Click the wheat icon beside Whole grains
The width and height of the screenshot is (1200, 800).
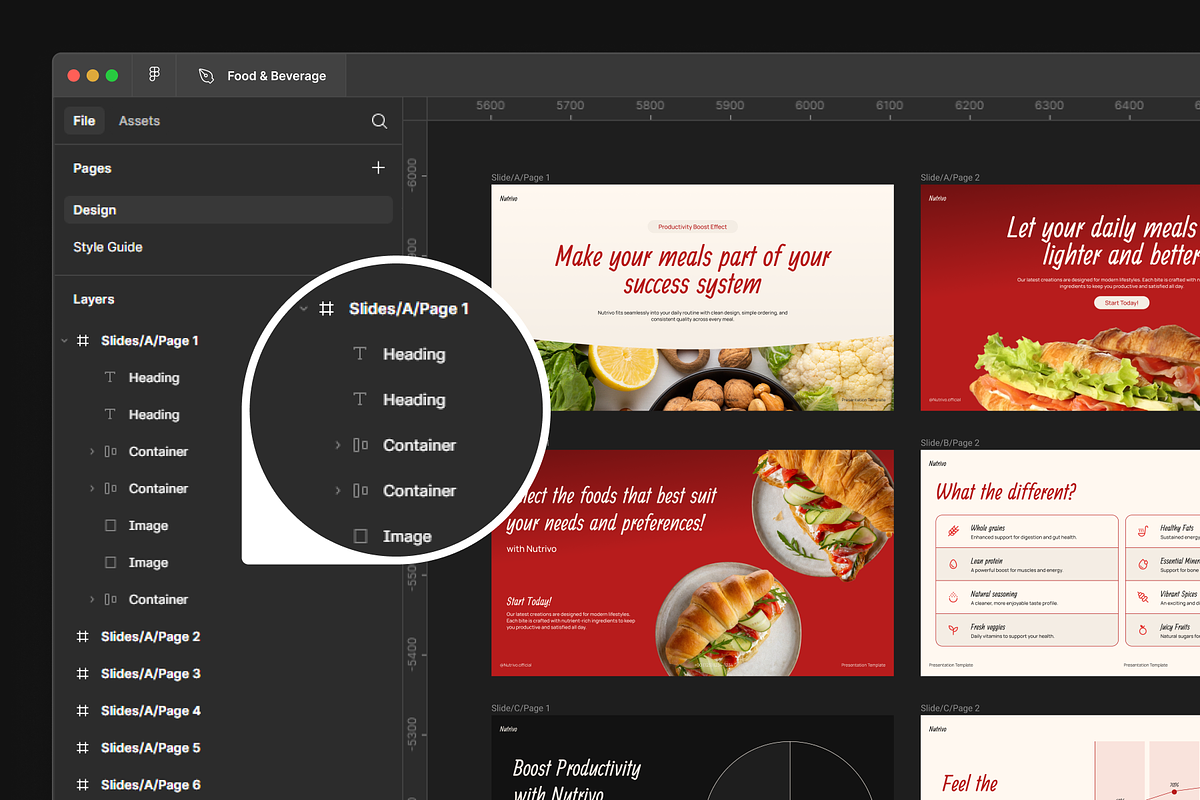[x=952, y=531]
